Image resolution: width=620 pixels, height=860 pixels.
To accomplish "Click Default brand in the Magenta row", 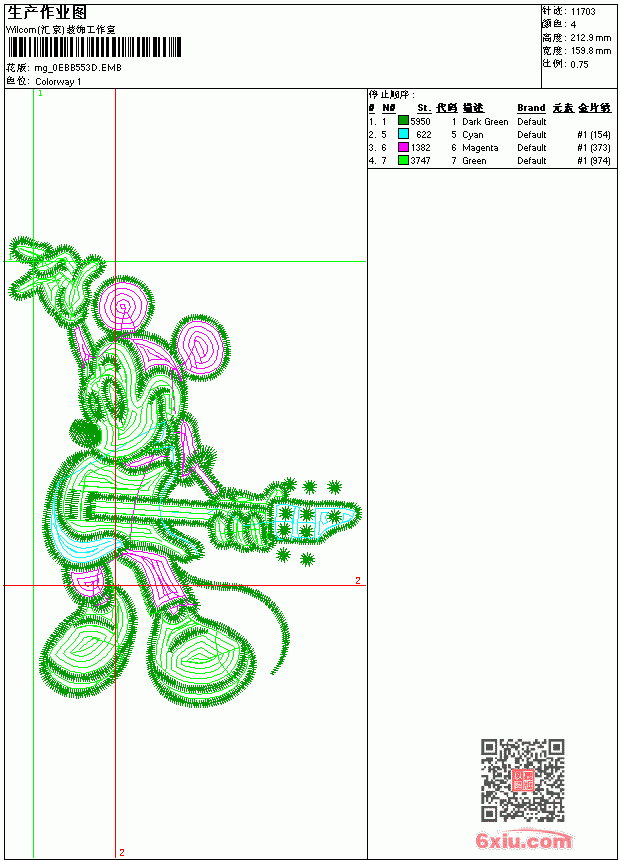I will click(532, 148).
